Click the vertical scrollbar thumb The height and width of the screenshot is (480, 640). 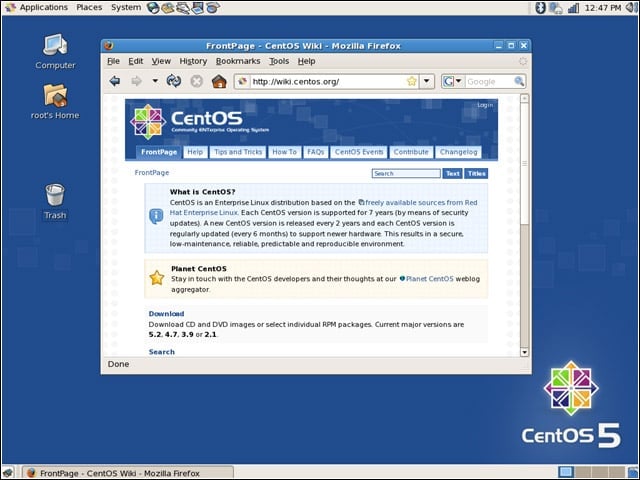524,163
